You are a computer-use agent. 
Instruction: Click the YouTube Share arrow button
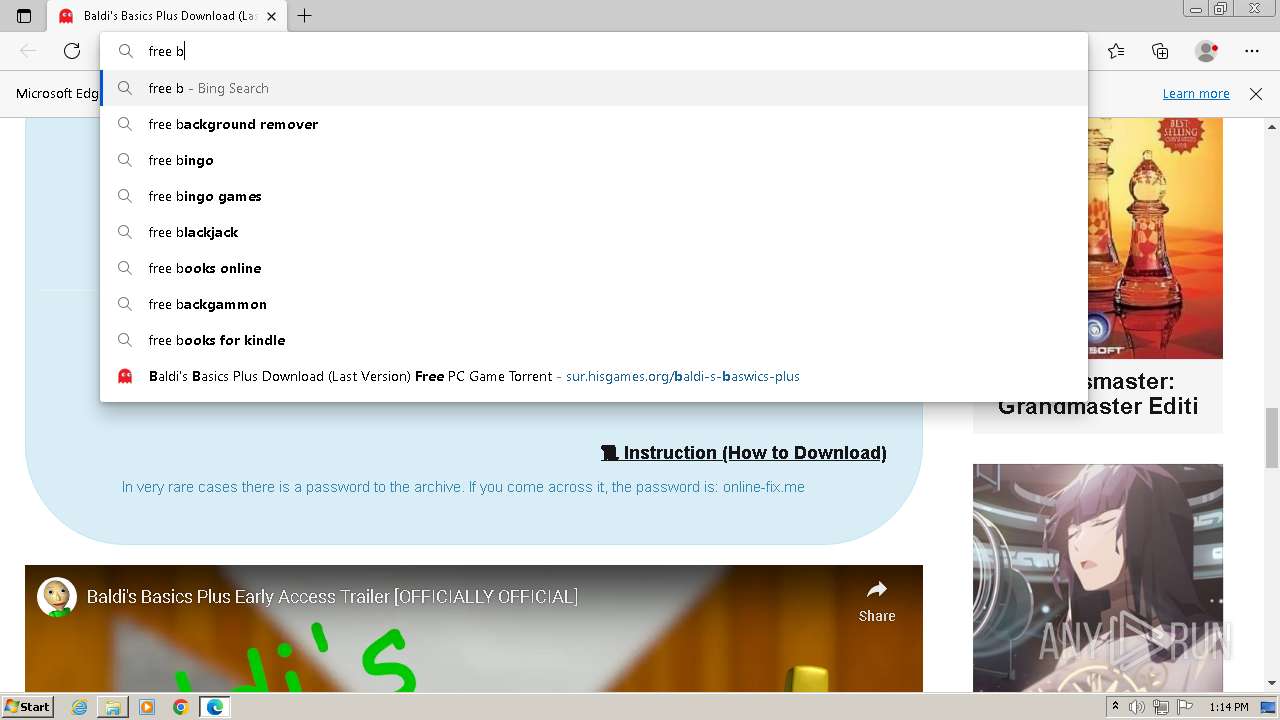pos(877,602)
